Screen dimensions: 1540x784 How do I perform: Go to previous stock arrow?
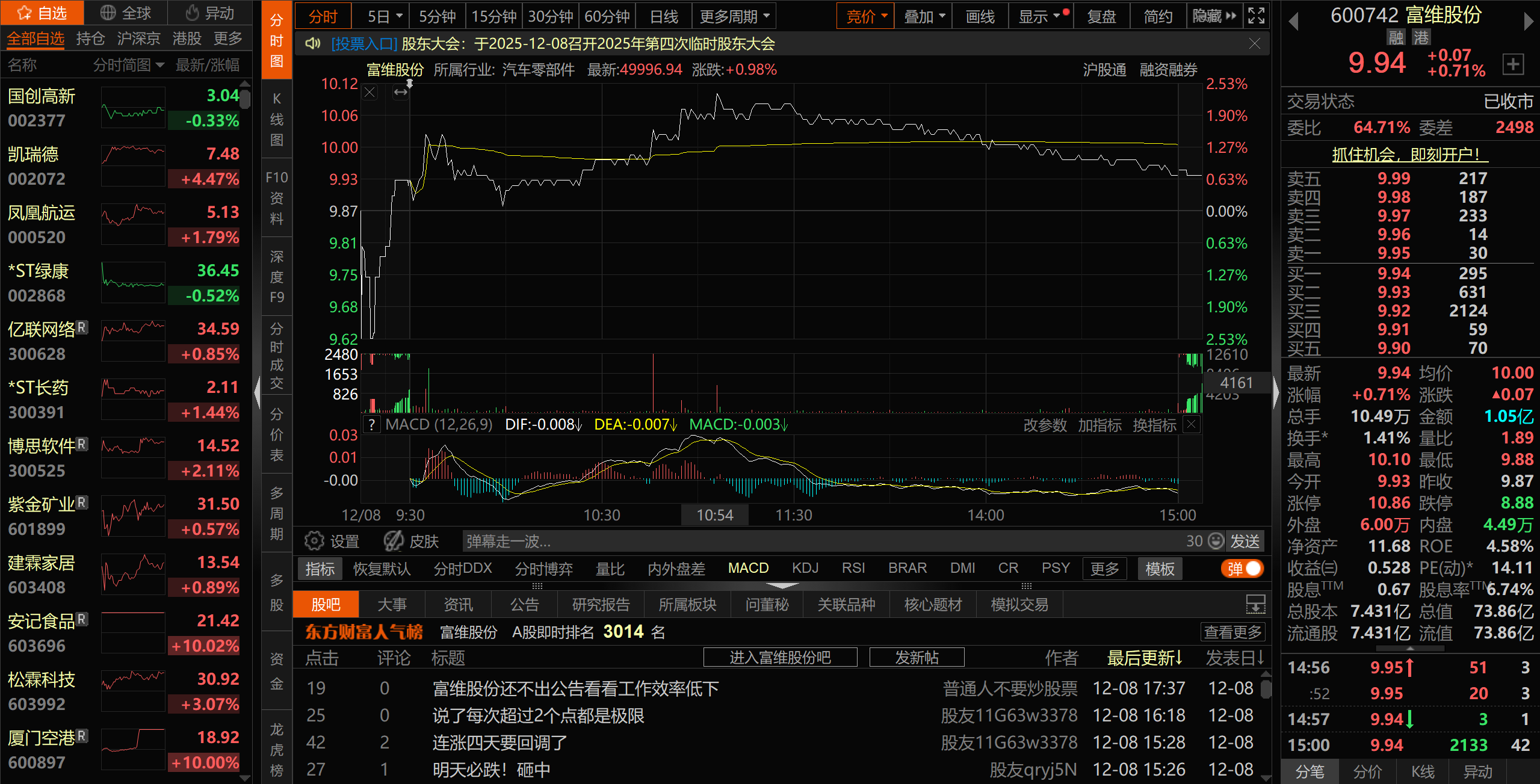click(x=1293, y=20)
